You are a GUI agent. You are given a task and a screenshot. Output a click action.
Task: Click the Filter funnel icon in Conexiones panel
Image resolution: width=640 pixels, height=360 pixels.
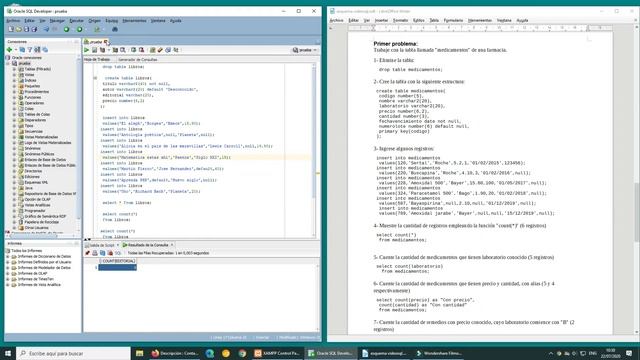[29, 50]
